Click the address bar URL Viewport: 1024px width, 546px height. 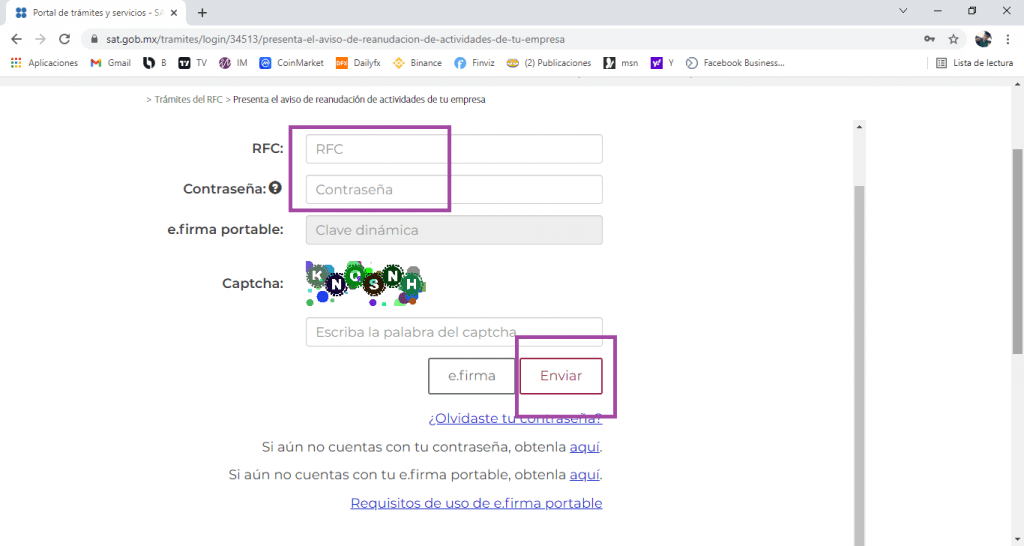[x=335, y=39]
